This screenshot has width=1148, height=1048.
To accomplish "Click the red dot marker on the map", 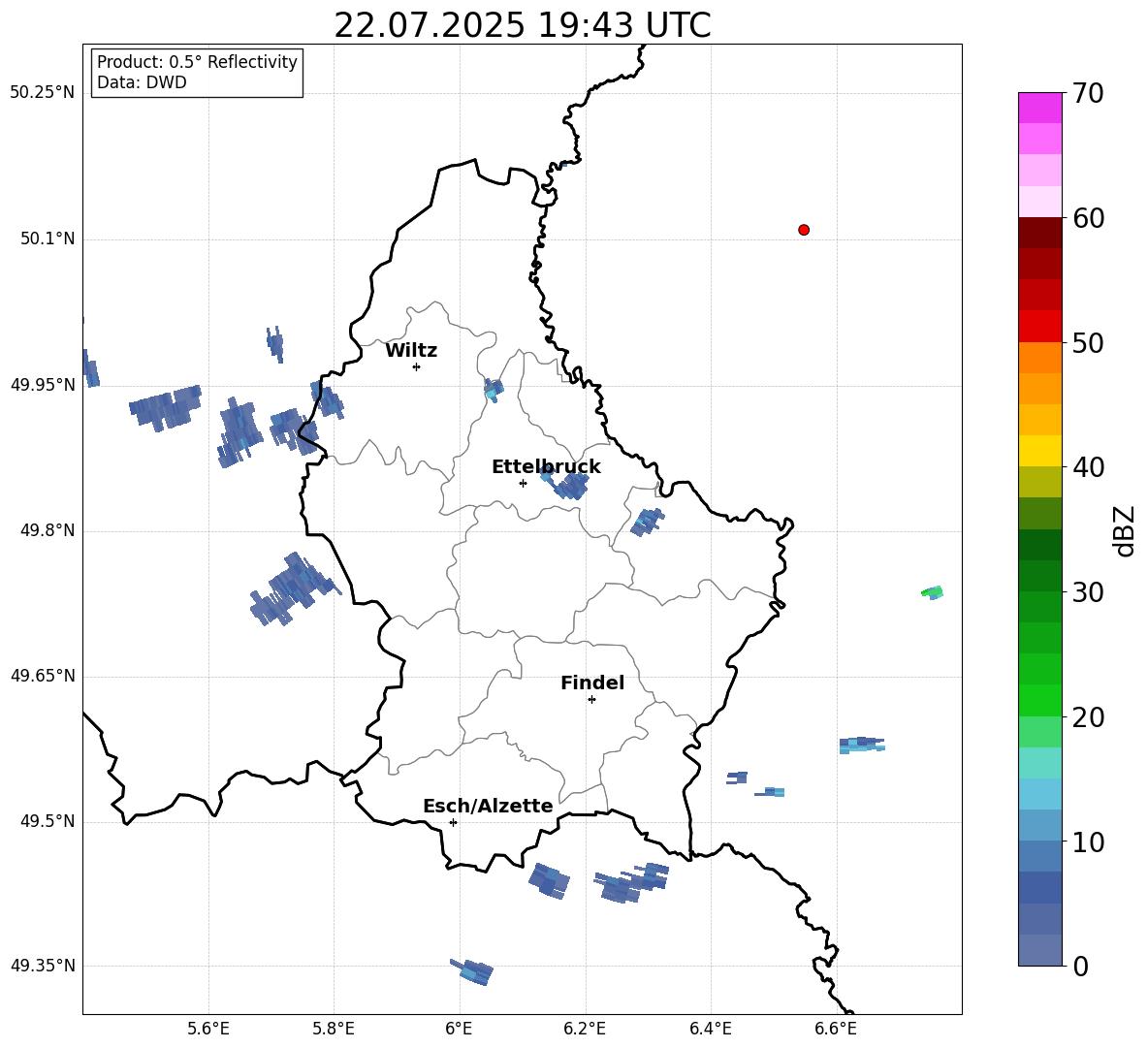I will coord(803,230).
